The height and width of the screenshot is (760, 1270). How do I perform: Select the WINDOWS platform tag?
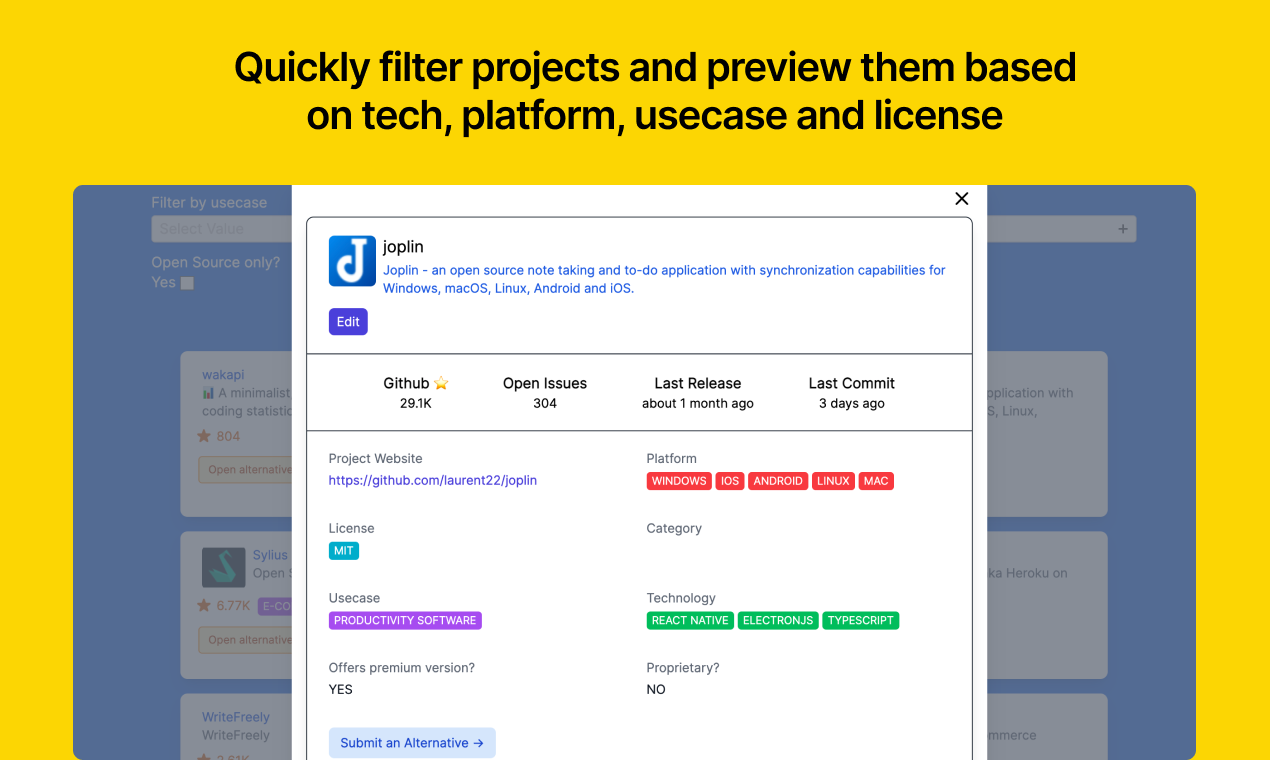(x=679, y=481)
